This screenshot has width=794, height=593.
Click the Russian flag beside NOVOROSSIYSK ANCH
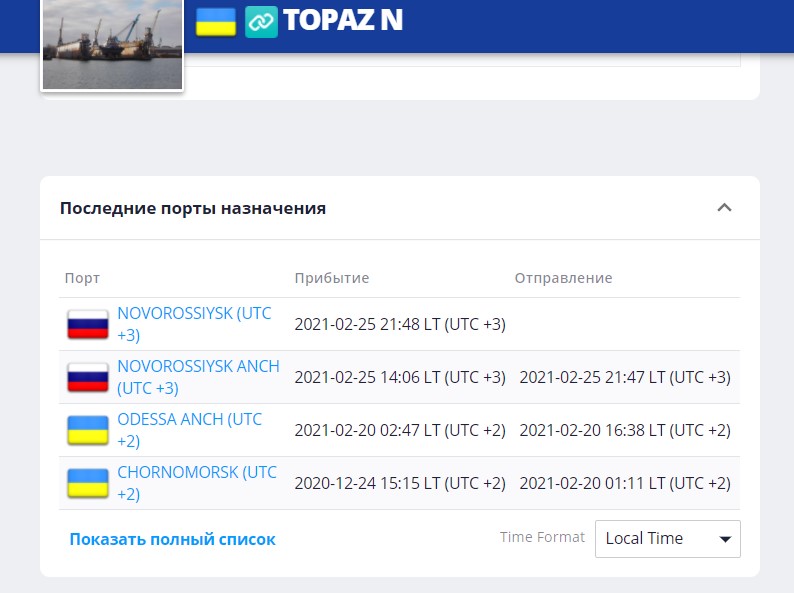click(x=88, y=377)
